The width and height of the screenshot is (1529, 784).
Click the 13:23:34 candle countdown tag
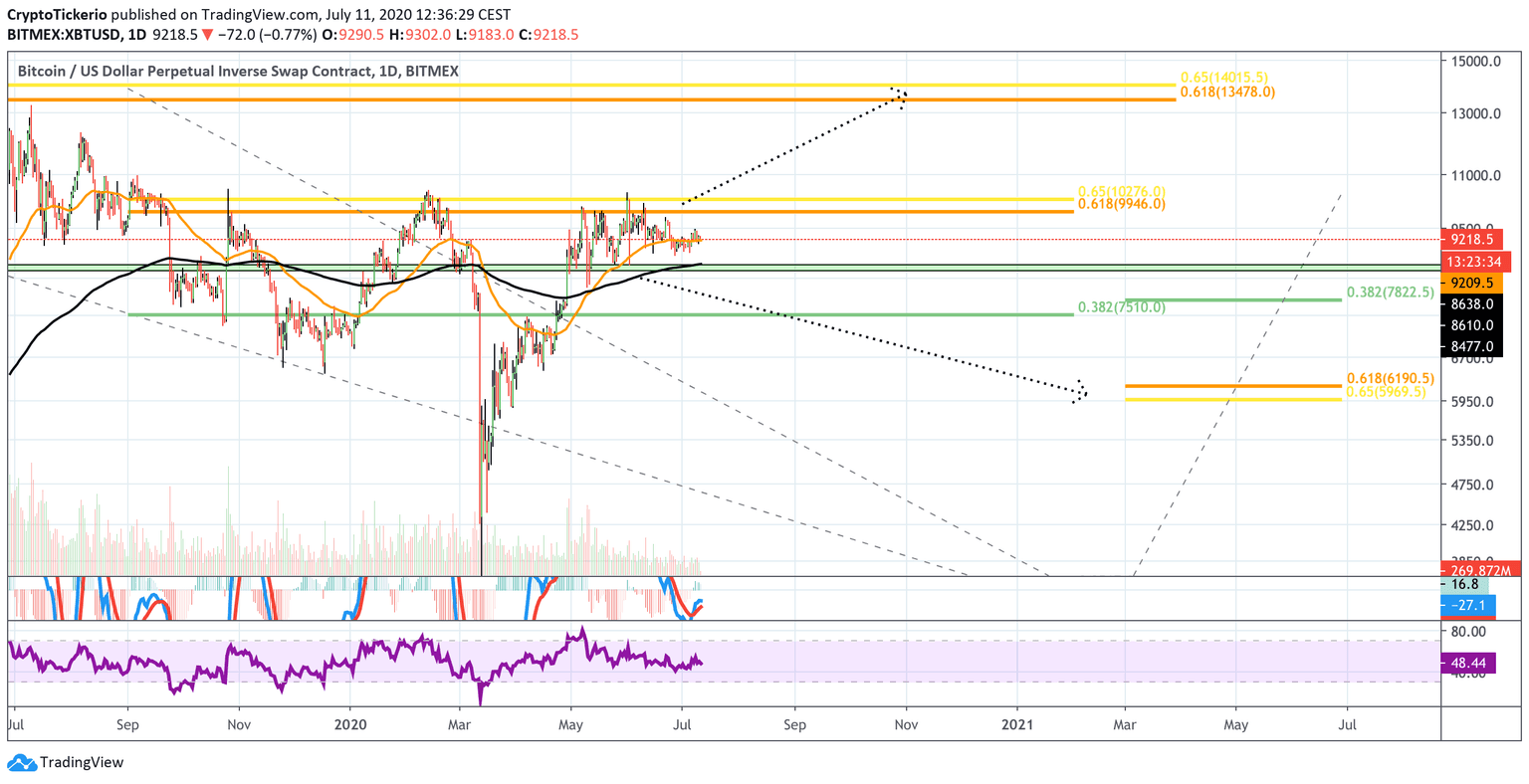coord(1471,262)
